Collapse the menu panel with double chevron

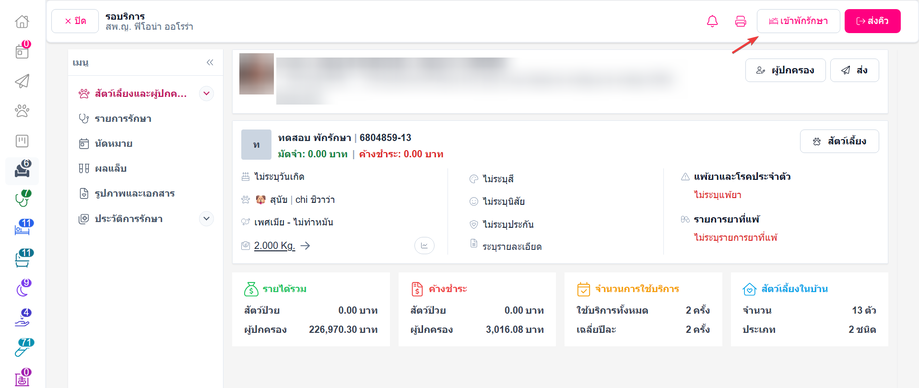pos(210,62)
